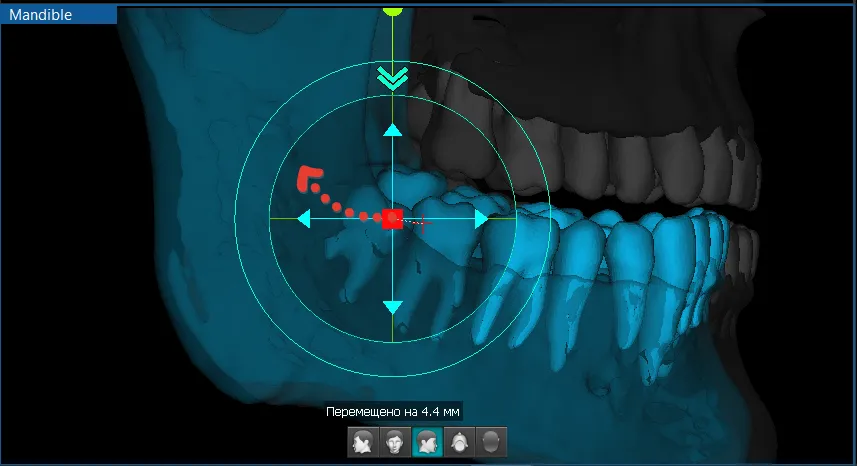Click the 'Перемещено на 4.4 мм' label
857x466 pixels.
tap(393, 411)
